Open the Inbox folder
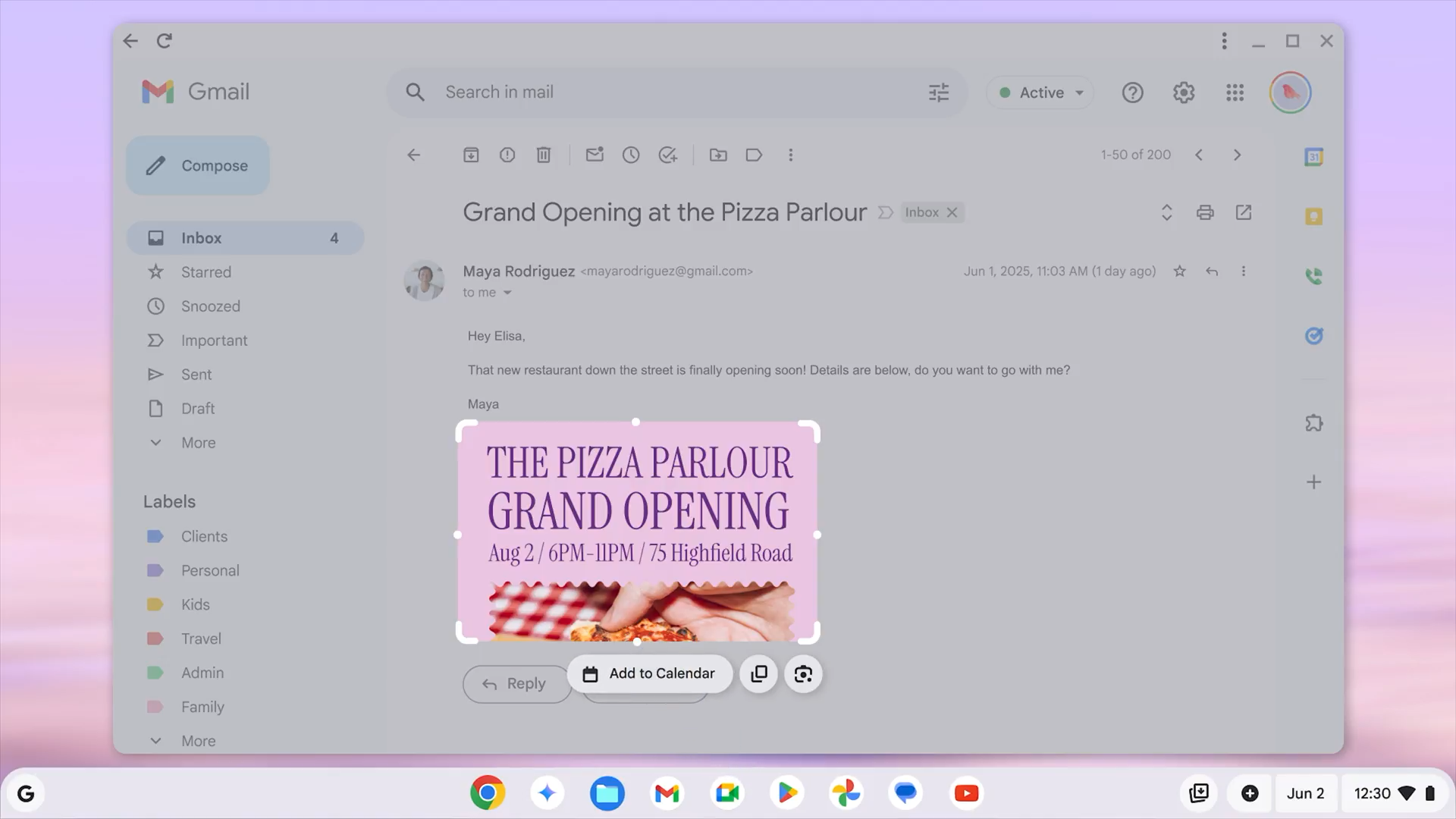The height and width of the screenshot is (819, 1456). click(x=245, y=238)
